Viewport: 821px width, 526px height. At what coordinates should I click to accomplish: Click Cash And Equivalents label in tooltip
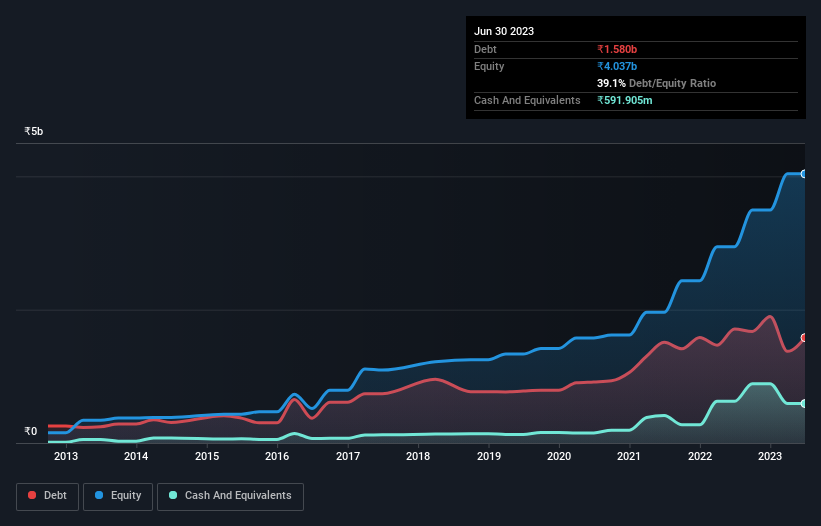point(527,100)
